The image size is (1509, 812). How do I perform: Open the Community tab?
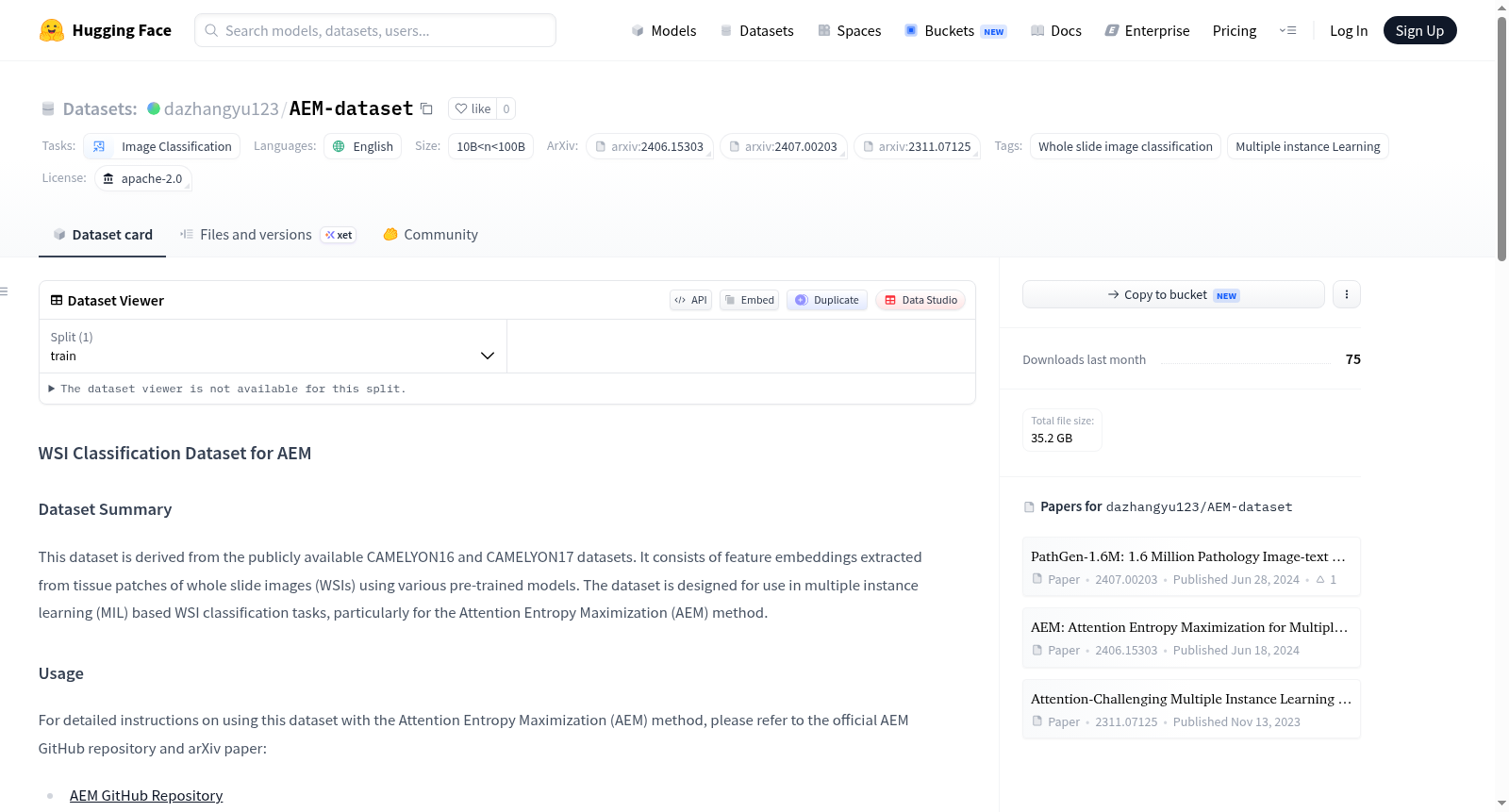430,235
